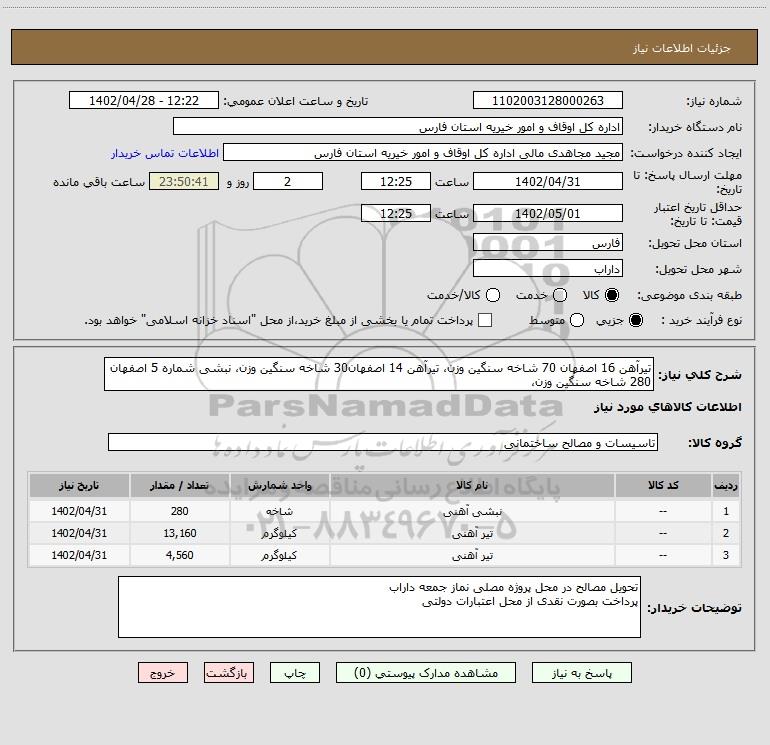770x745 pixels.
Task: Click the buyer organization name field
Action: [398, 126]
